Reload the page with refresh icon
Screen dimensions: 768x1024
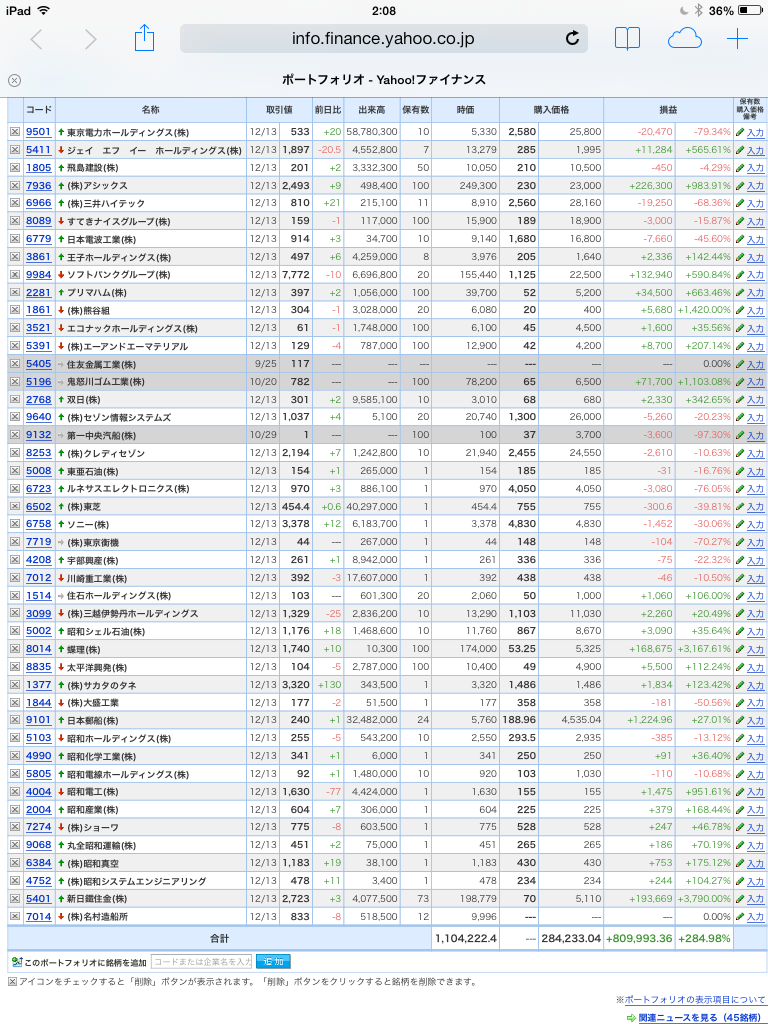(x=572, y=39)
